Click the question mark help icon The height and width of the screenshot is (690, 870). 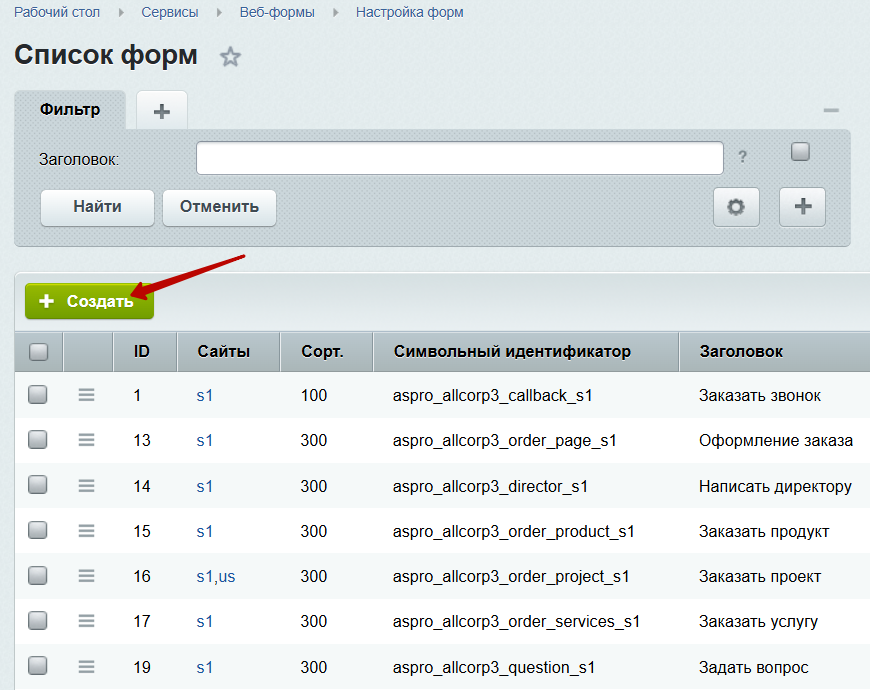742,157
